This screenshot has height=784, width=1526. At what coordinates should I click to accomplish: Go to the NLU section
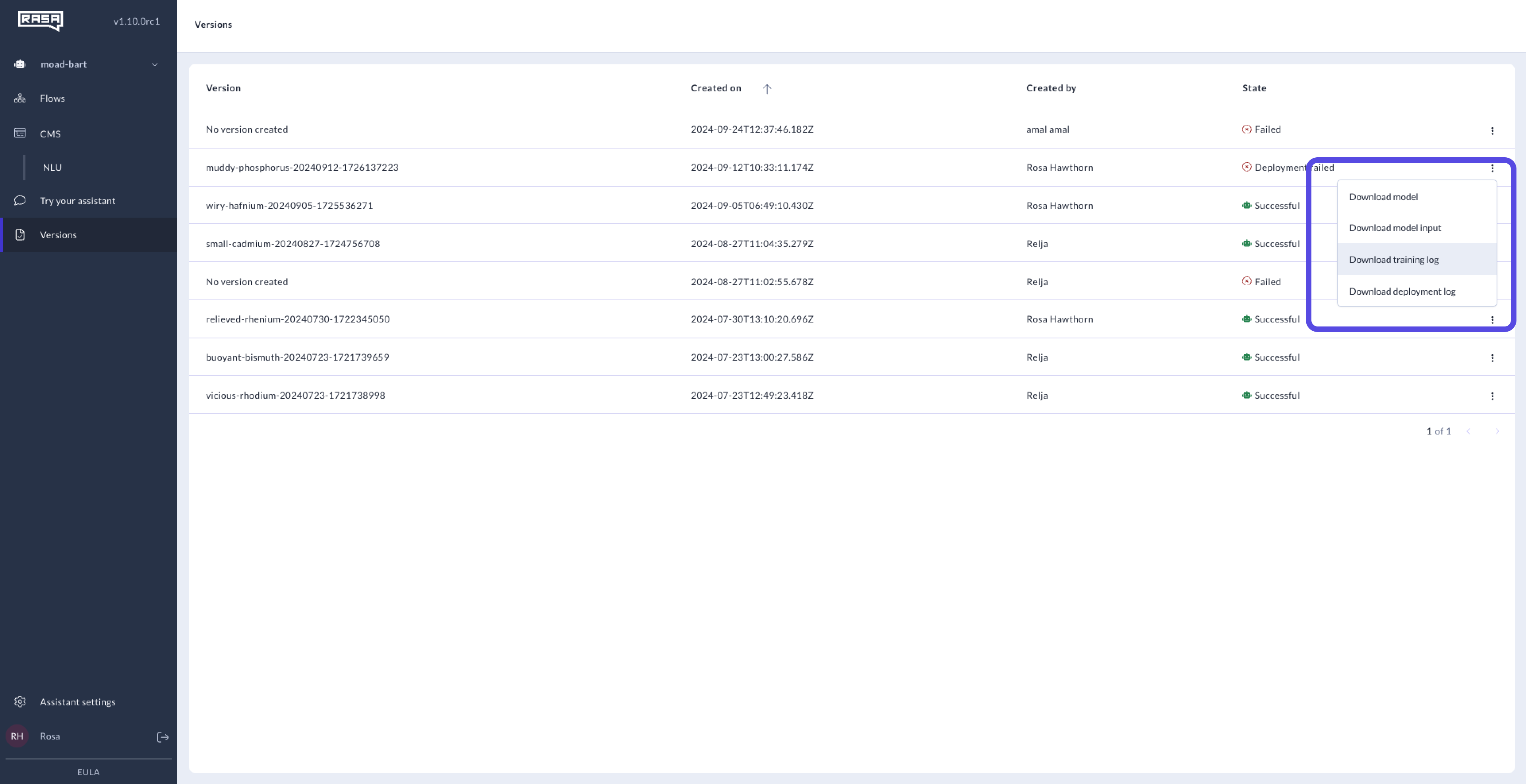[52, 168]
